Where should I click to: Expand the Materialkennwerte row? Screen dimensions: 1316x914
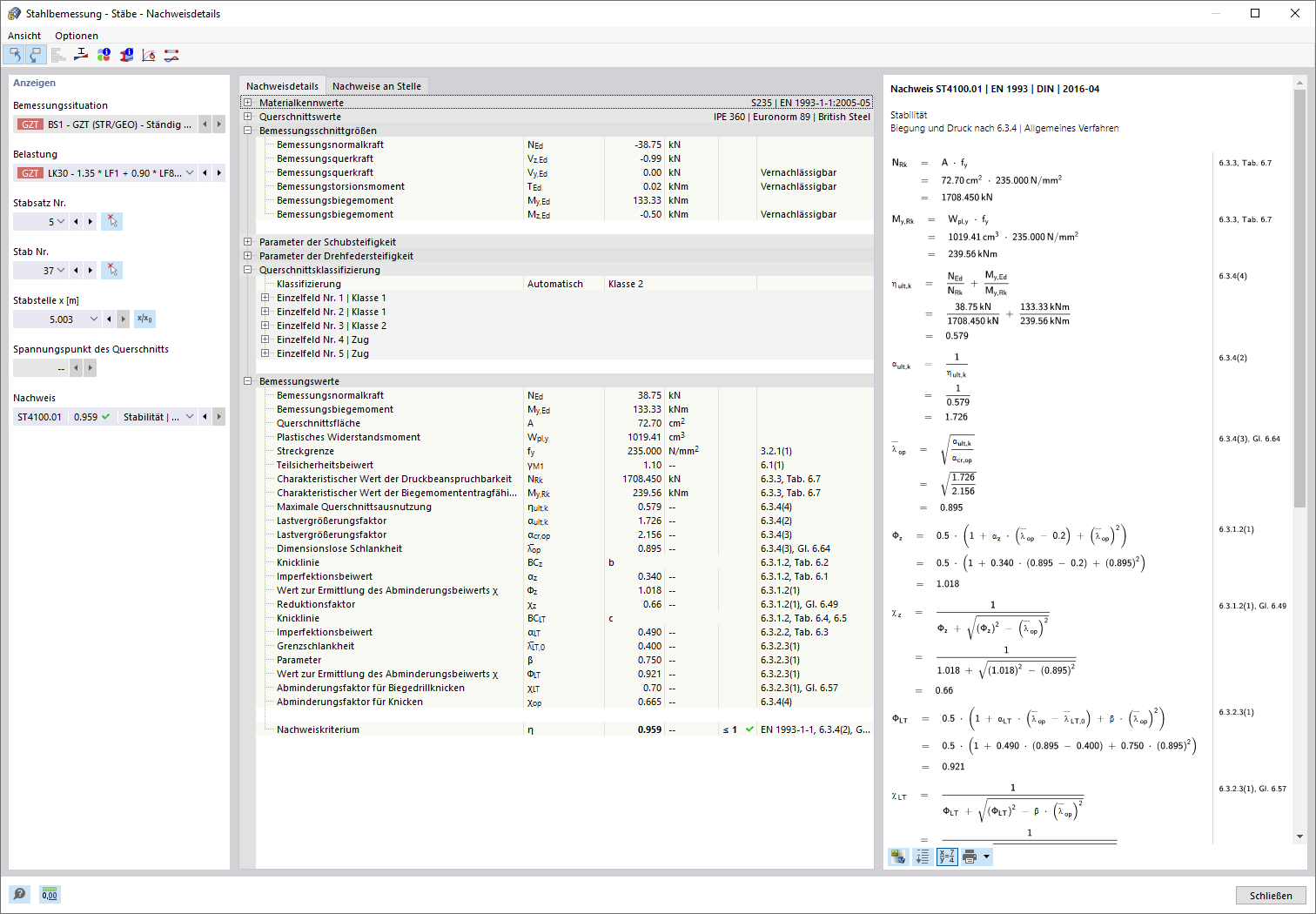248,103
